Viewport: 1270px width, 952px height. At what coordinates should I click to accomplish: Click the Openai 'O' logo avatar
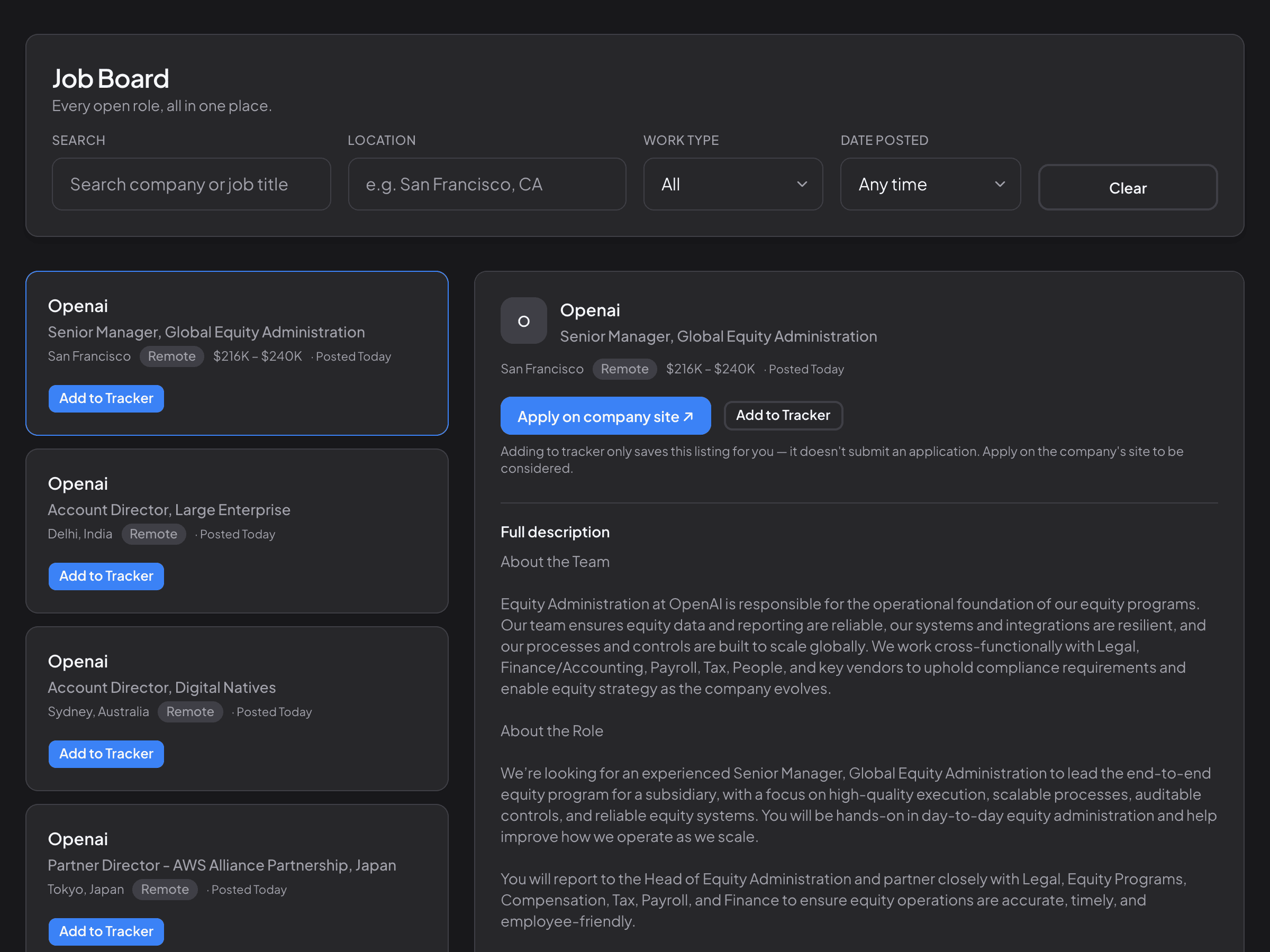click(523, 321)
